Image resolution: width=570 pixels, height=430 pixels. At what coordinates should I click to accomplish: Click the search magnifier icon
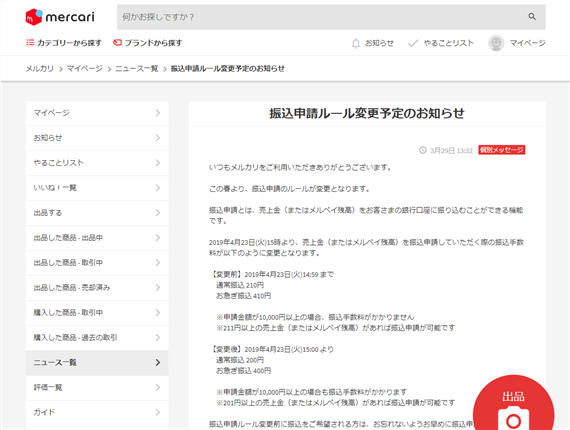(x=532, y=17)
